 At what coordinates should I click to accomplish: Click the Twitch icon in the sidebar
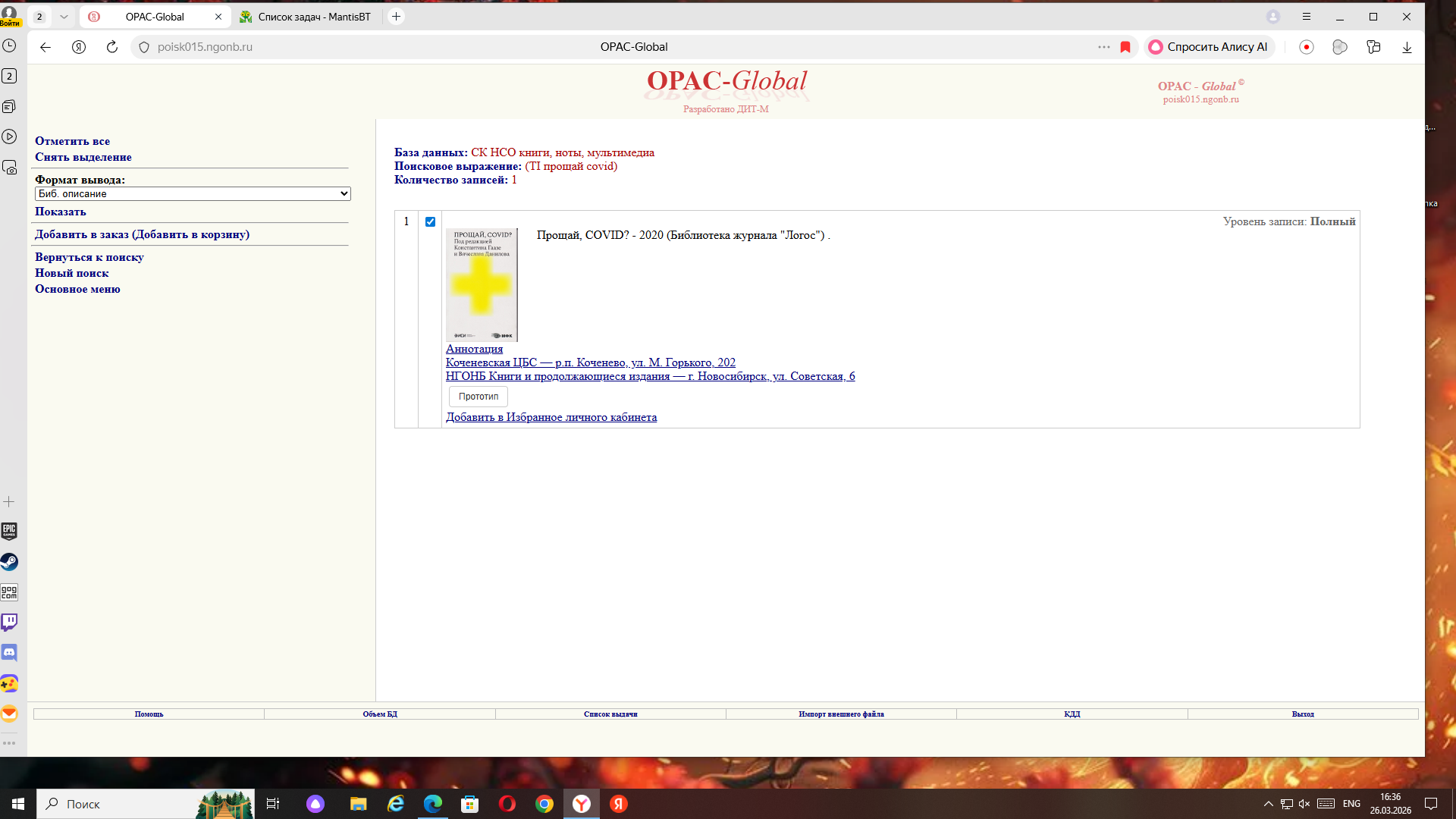(9, 623)
